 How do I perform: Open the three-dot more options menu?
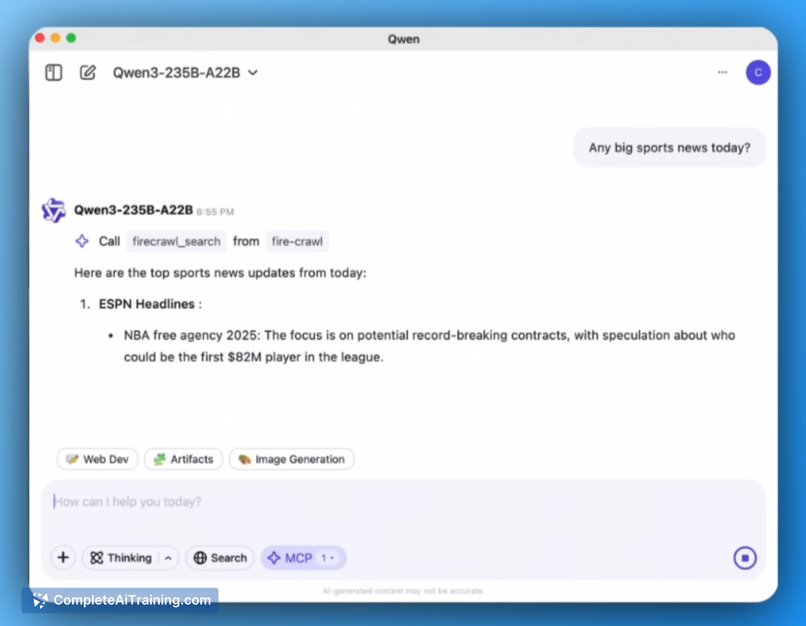pyautogui.click(x=722, y=72)
